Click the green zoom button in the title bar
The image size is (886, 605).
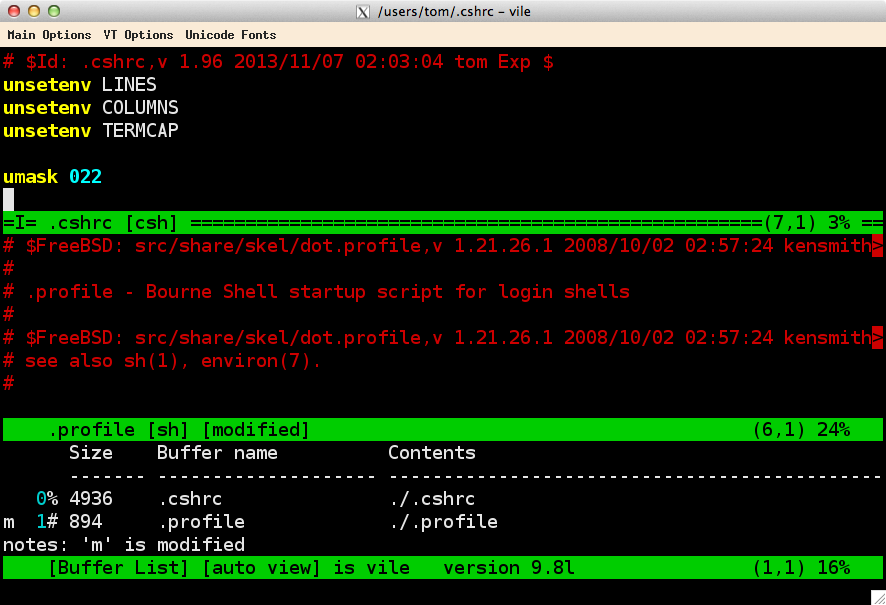click(x=54, y=11)
